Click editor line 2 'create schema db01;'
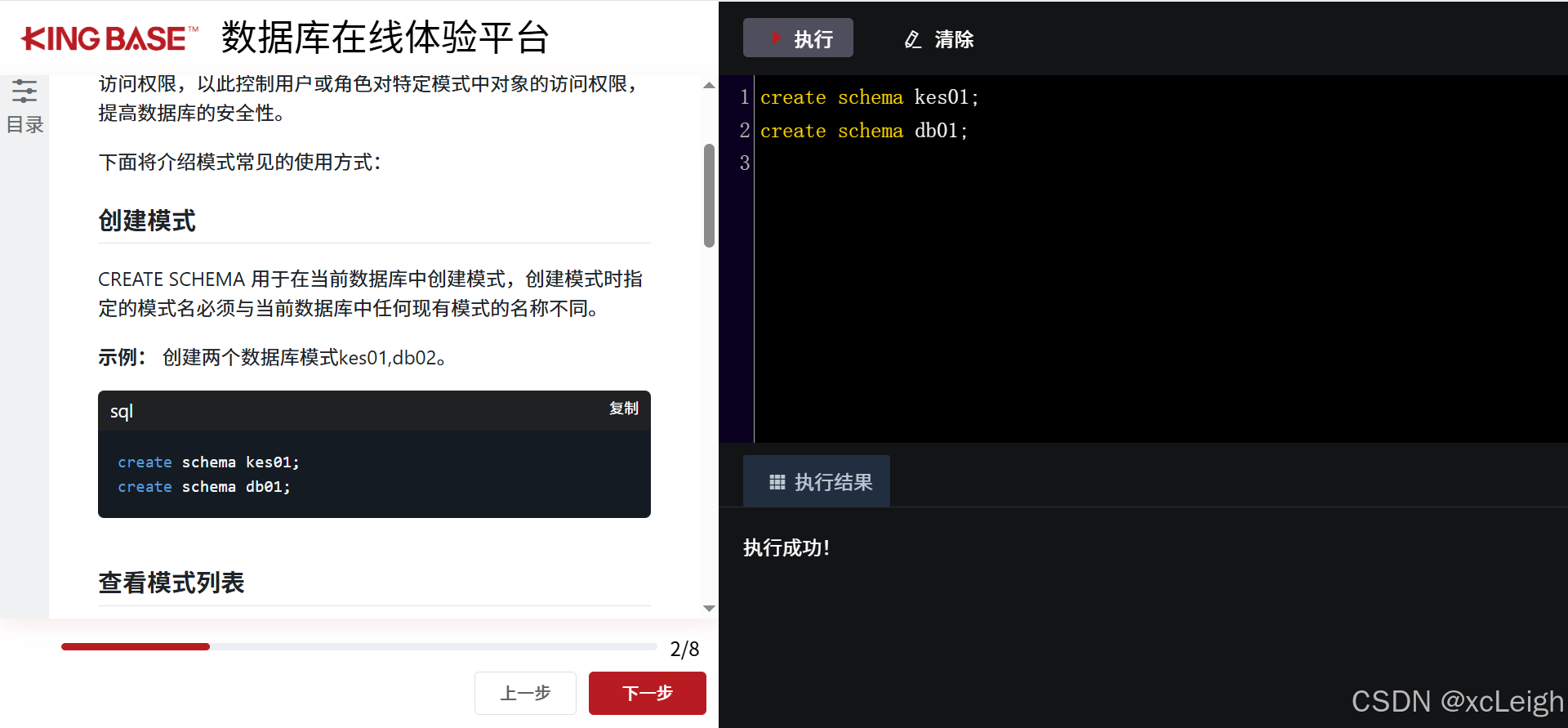 pos(864,131)
